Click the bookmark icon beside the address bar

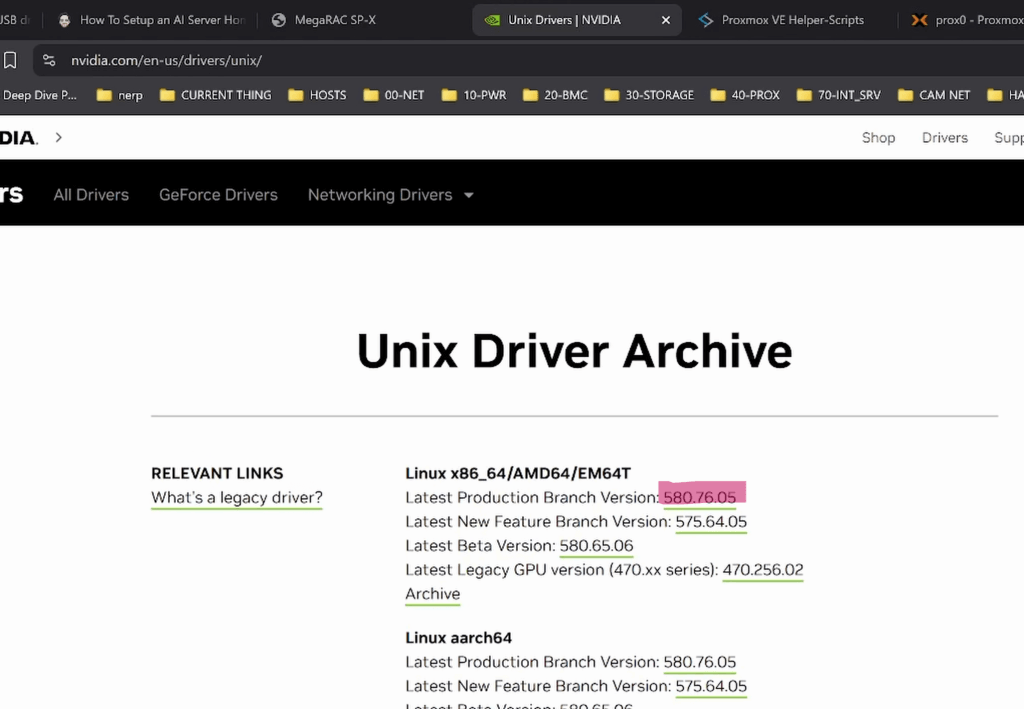coord(10,60)
